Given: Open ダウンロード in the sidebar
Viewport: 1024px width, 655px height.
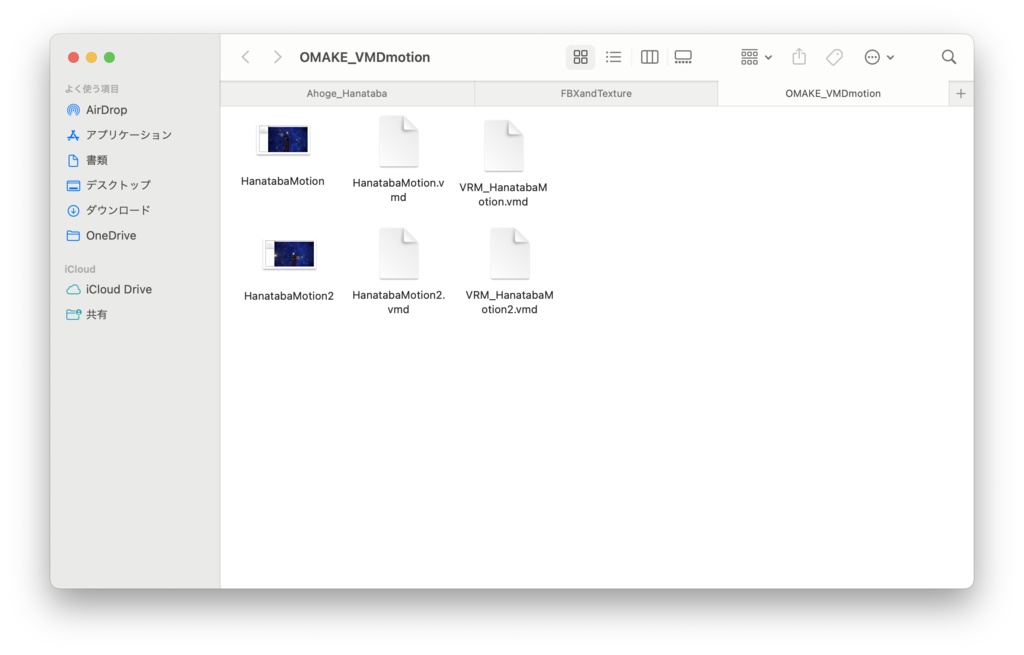Looking at the screenshot, I should pos(118,210).
